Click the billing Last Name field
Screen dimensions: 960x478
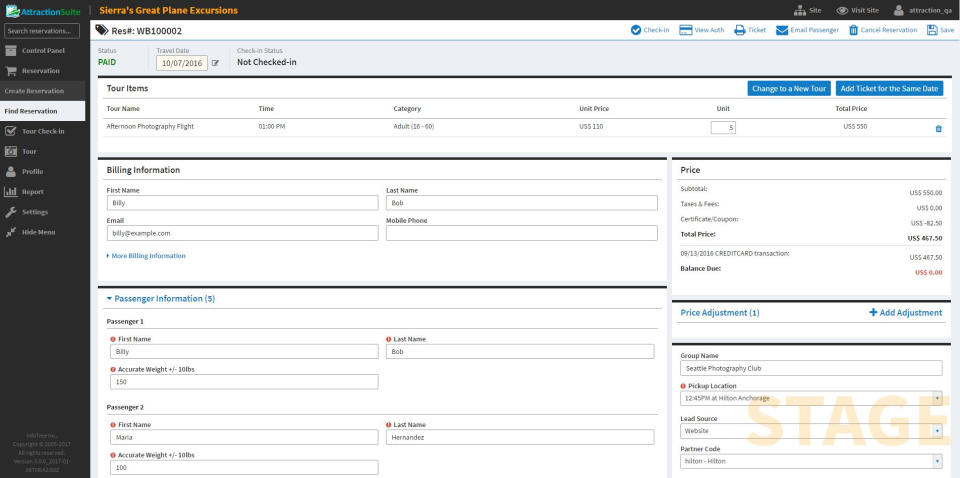point(522,203)
